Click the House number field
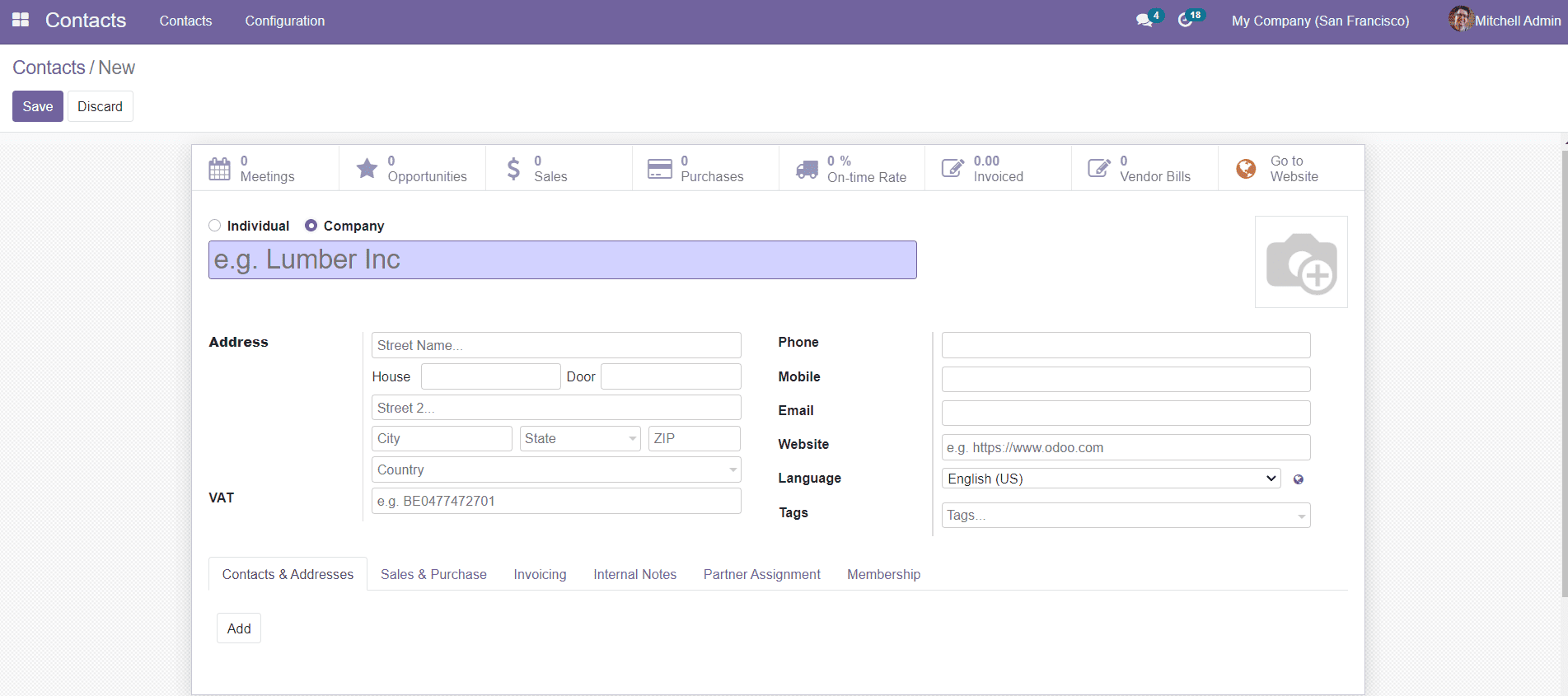The width and height of the screenshot is (1568, 696). click(x=490, y=376)
